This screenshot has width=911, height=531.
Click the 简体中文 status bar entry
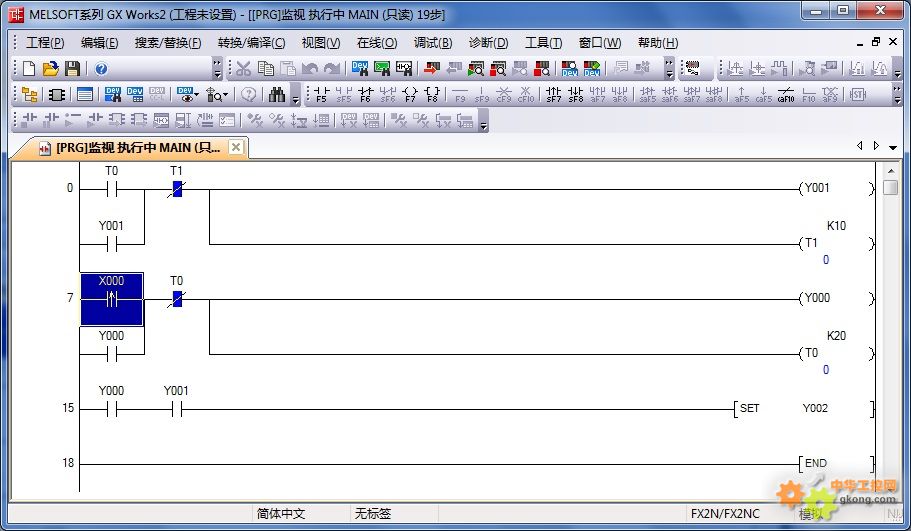(281, 514)
